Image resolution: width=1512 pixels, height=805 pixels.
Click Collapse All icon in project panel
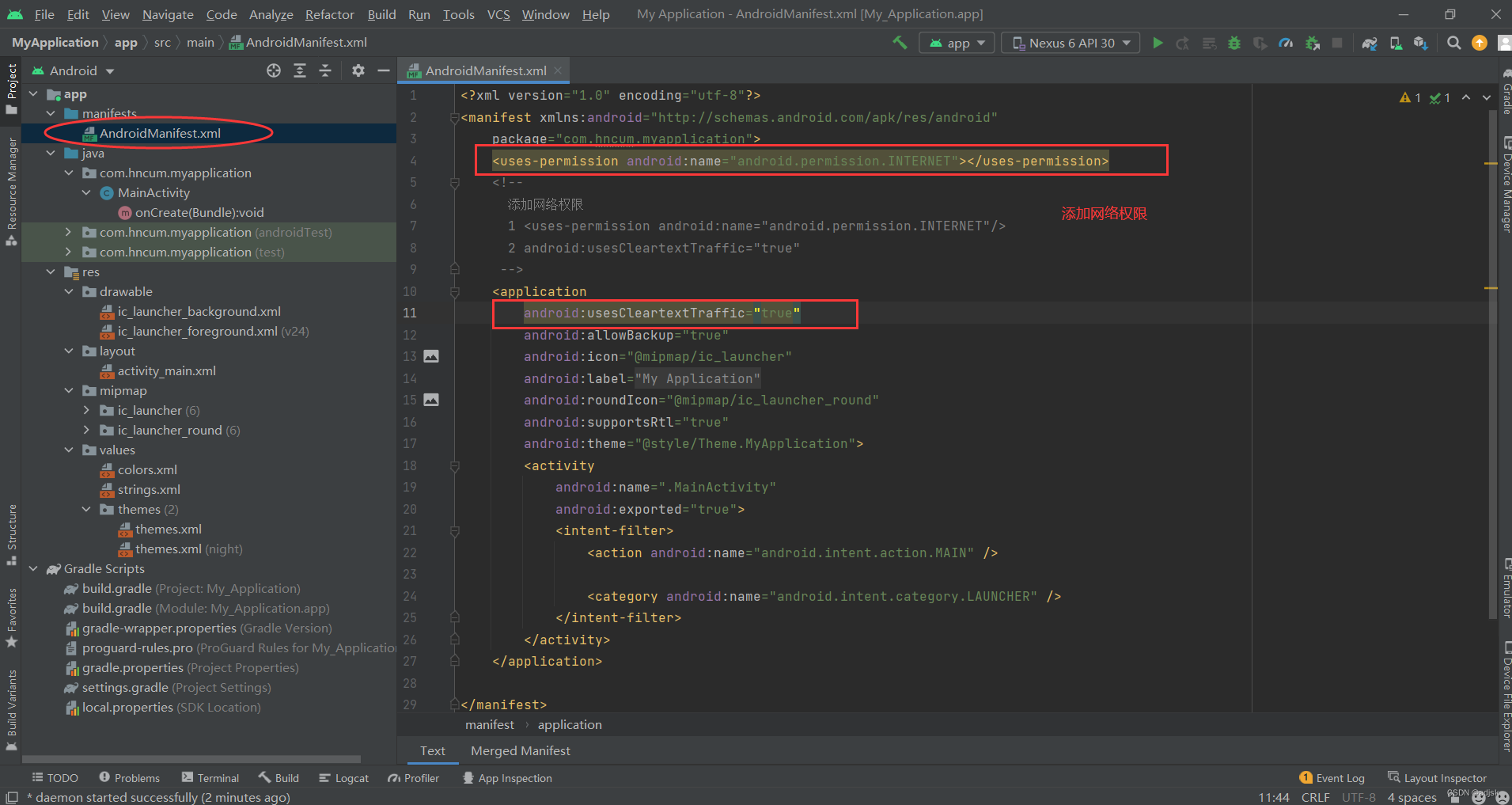pos(325,70)
